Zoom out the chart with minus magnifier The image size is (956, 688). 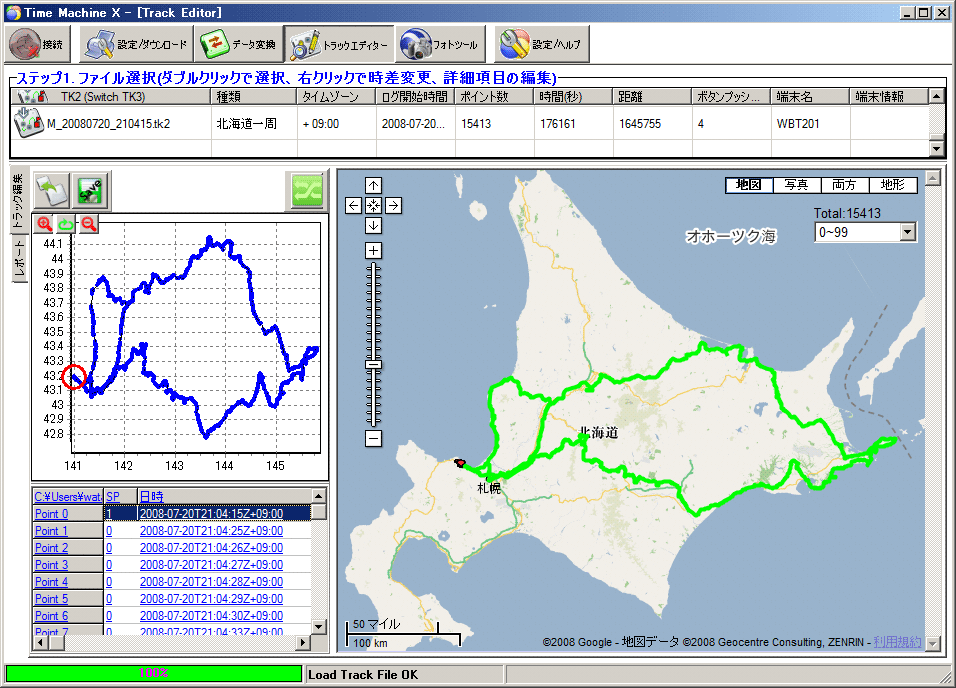coord(88,224)
